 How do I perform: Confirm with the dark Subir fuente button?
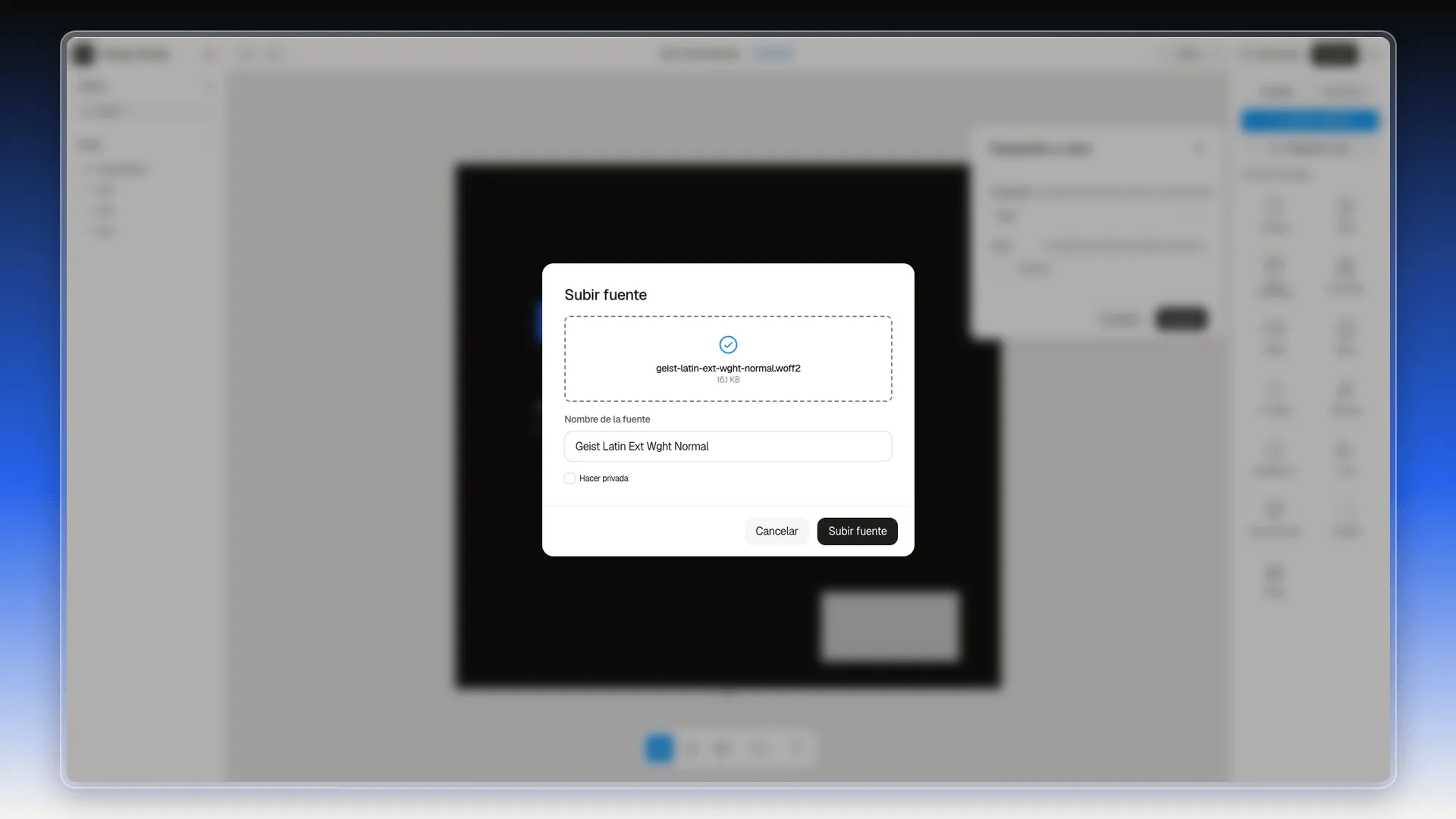tap(858, 532)
